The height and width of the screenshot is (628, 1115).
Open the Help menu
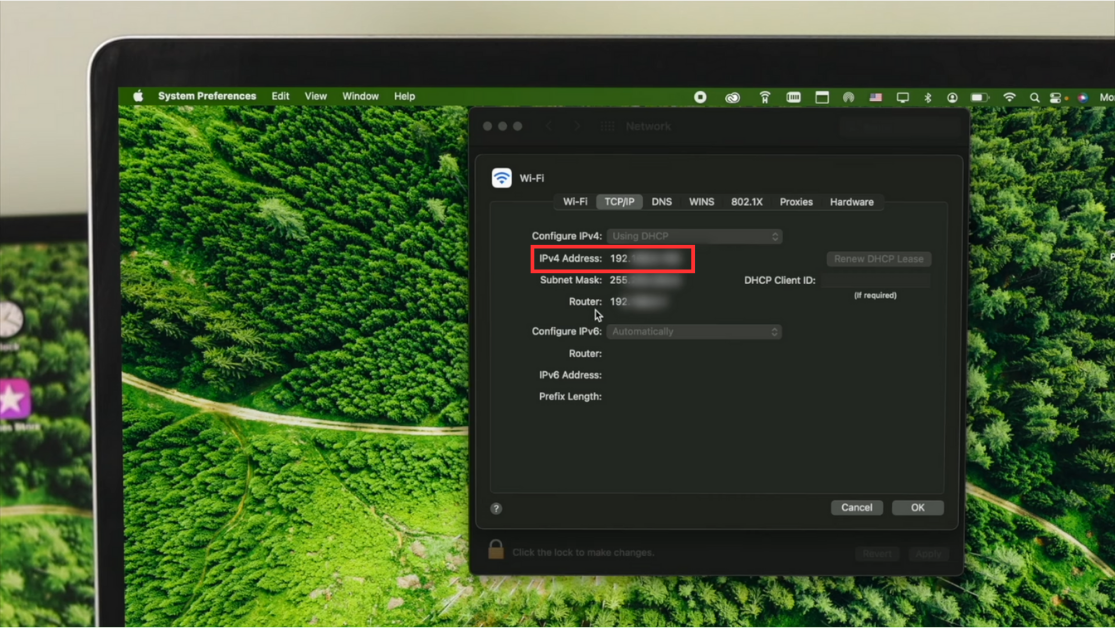click(405, 96)
